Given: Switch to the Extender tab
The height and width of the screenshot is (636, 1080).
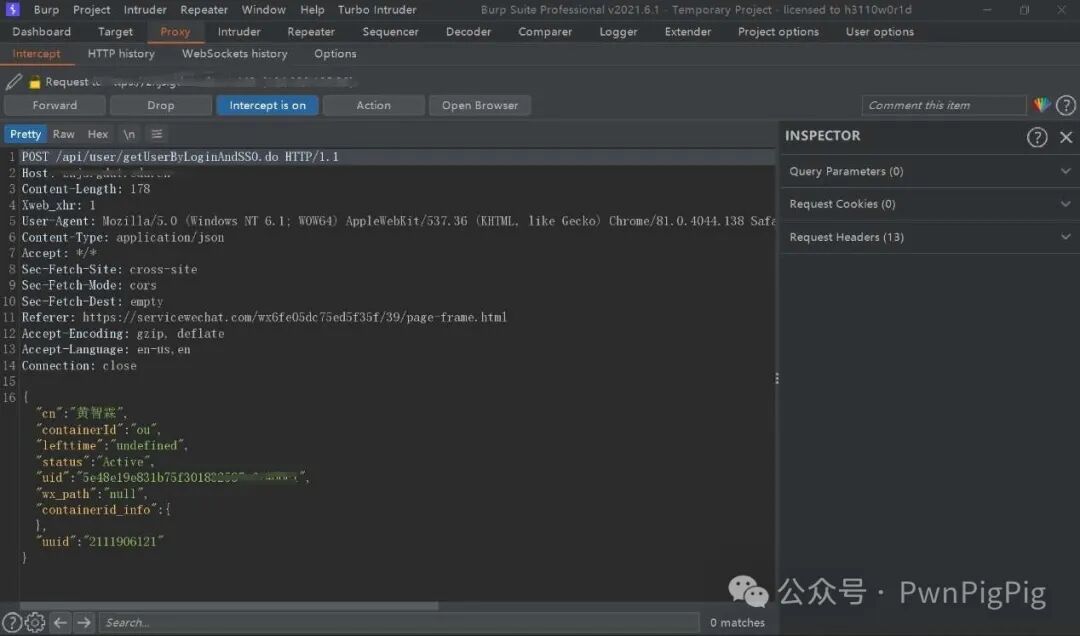Looking at the screenshot, I should coord(688,32).
